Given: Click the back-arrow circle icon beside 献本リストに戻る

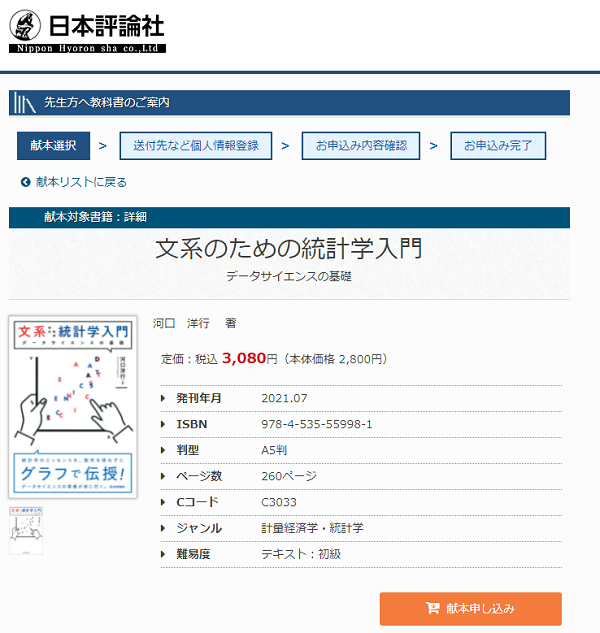Looking at the screenshot, I should 25,182.
